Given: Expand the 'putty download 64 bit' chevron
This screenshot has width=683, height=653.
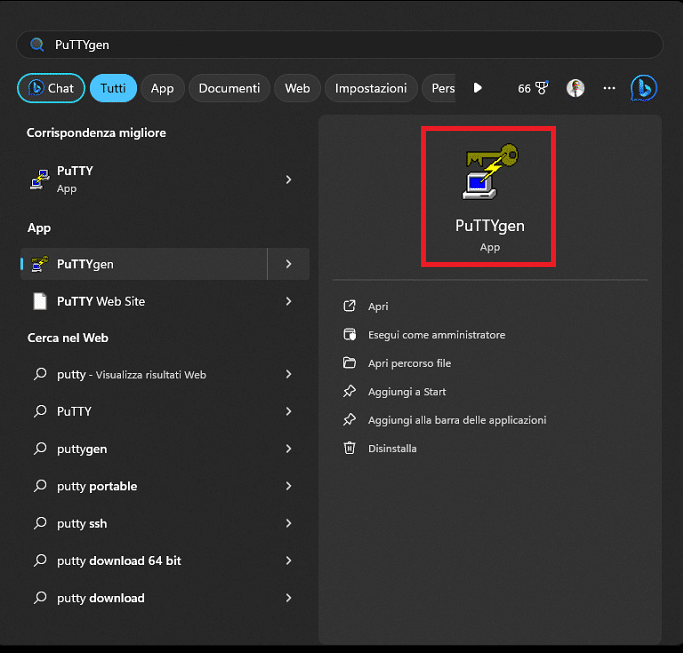Looking at the screenshot, I should coord(288,561).
